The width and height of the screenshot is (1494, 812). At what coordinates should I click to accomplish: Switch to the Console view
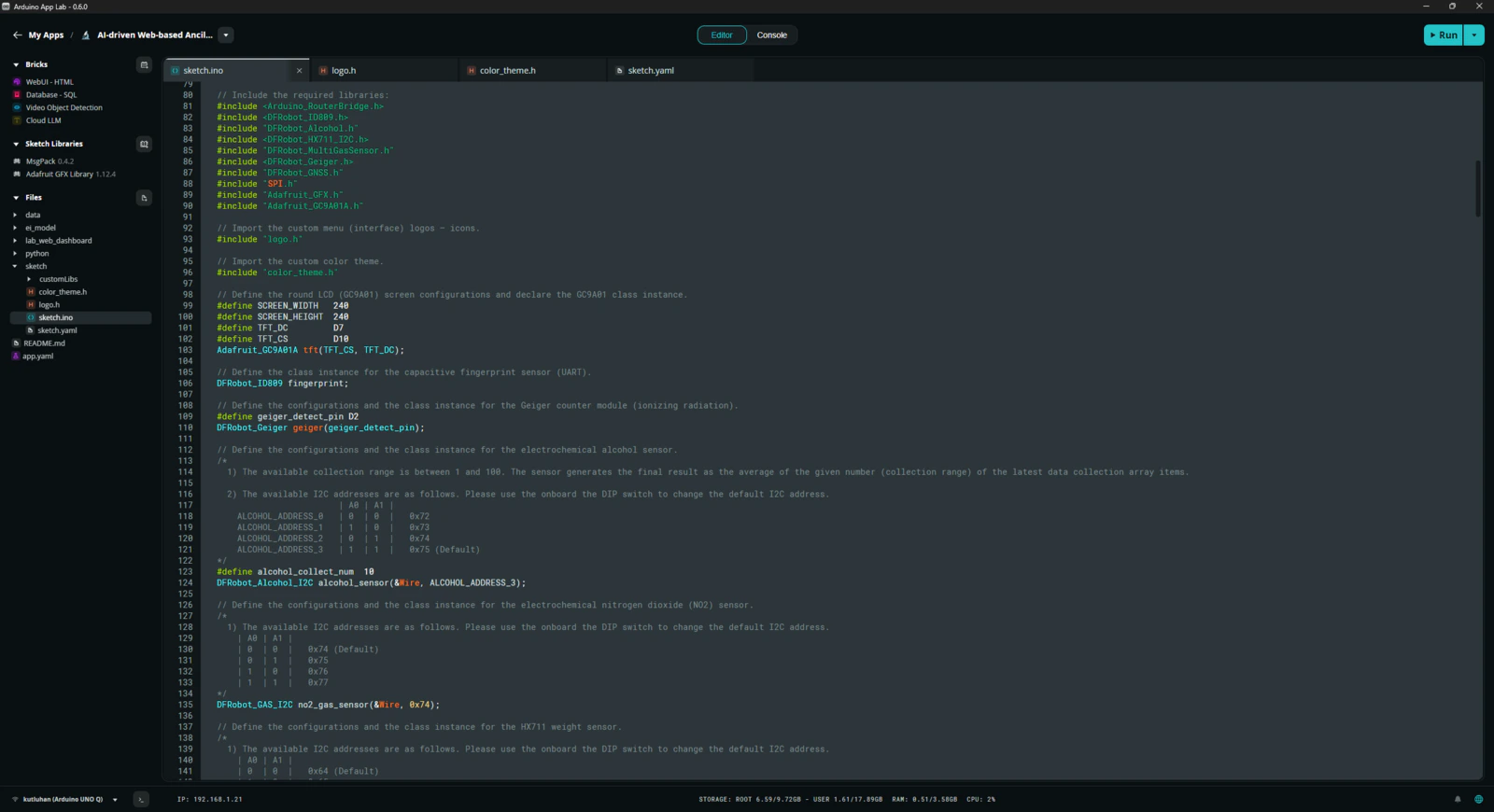[x=772, y=35]
